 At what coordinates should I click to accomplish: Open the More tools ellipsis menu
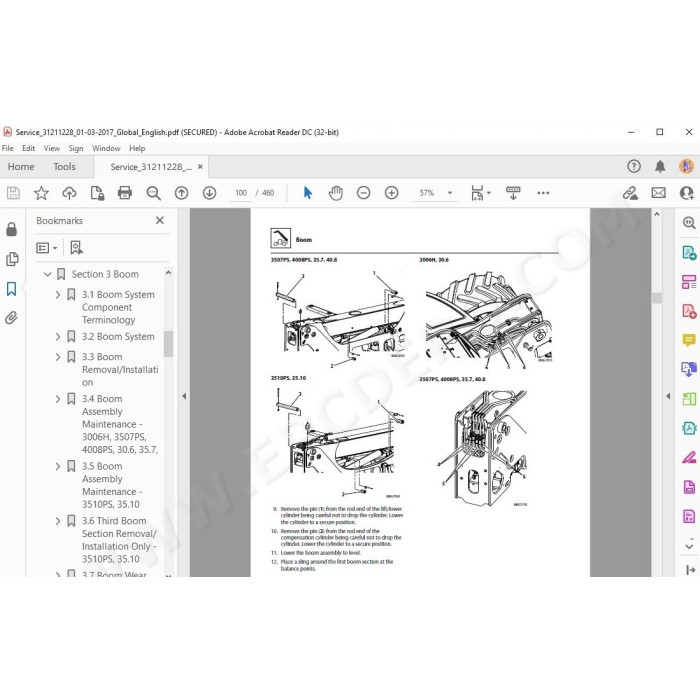pos(543,193)
